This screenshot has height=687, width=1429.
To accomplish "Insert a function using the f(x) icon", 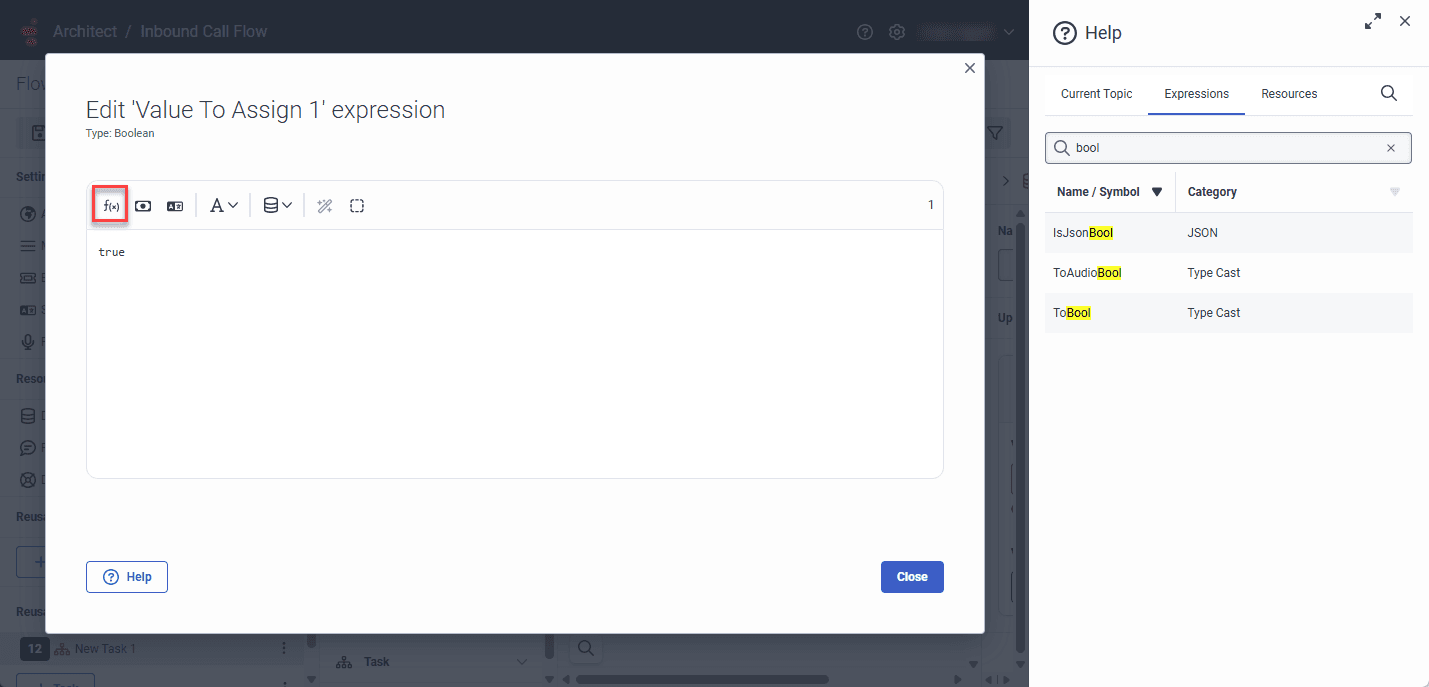I will click(109, 204).
